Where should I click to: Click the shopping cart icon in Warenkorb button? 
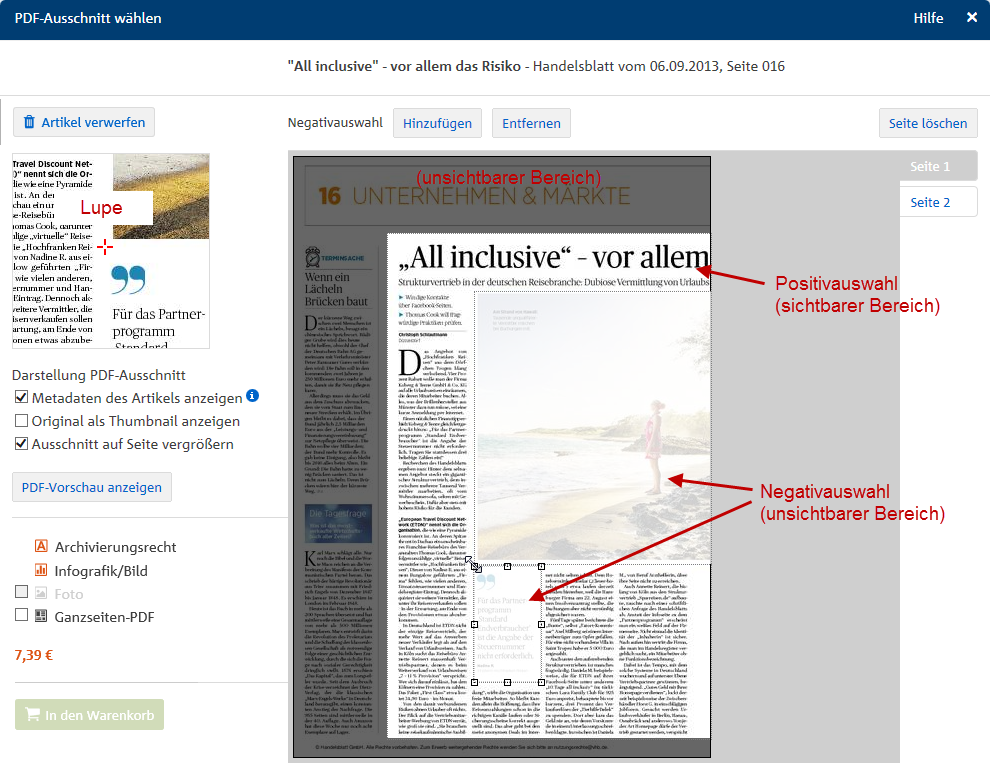tap(32, 714)
